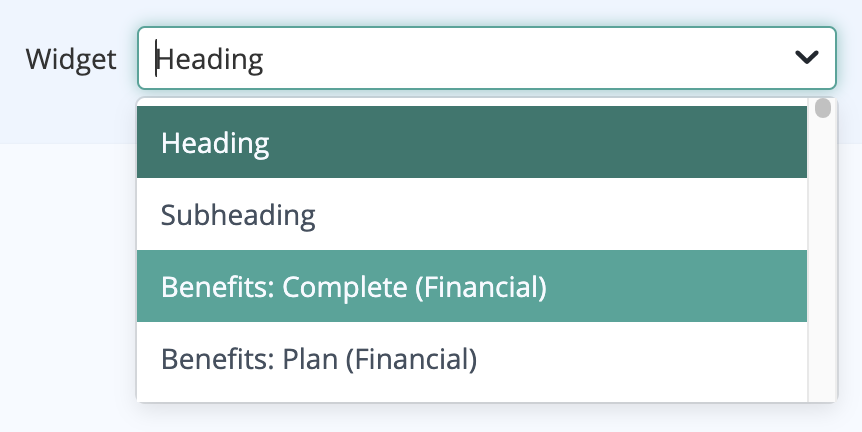
Task: Collapse the Widget dropdown using chevron arrow
Action: 806,57
